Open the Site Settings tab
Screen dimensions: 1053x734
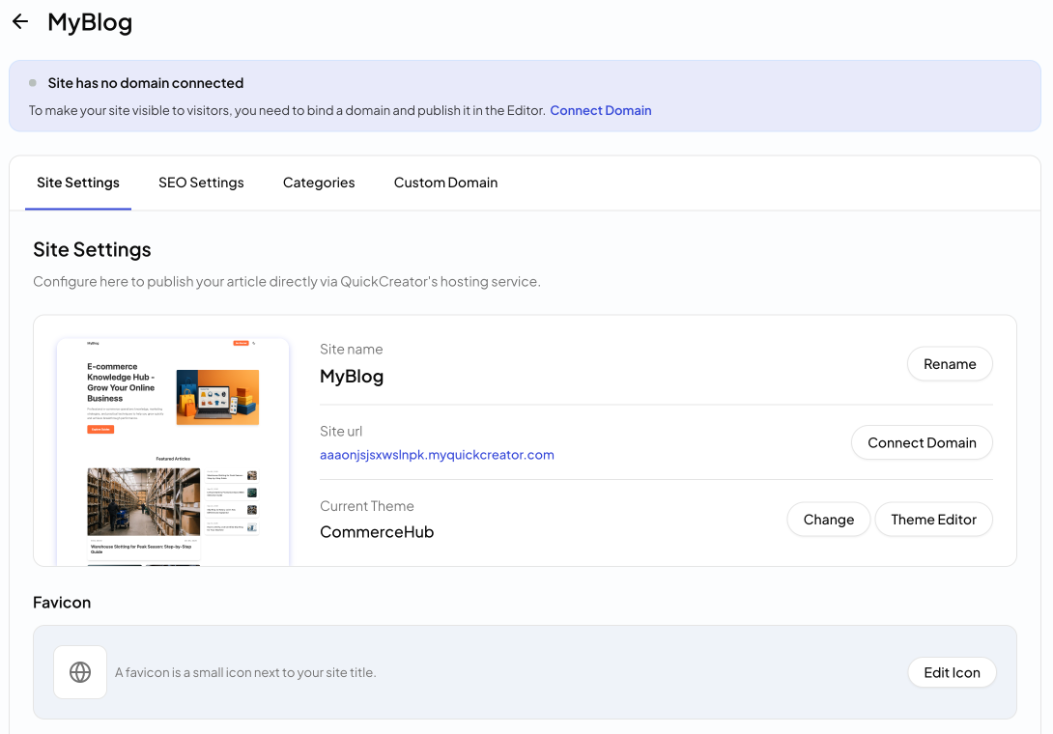[x=78, y=183]
